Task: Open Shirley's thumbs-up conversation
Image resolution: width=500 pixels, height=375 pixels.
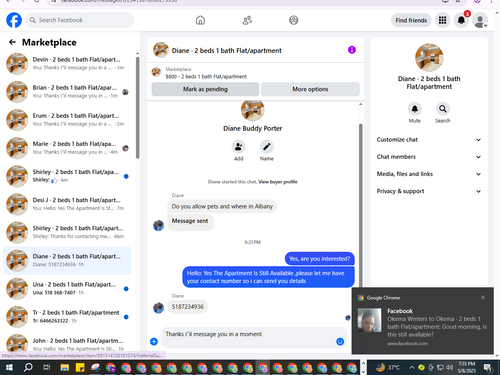Action: [67, 176]
